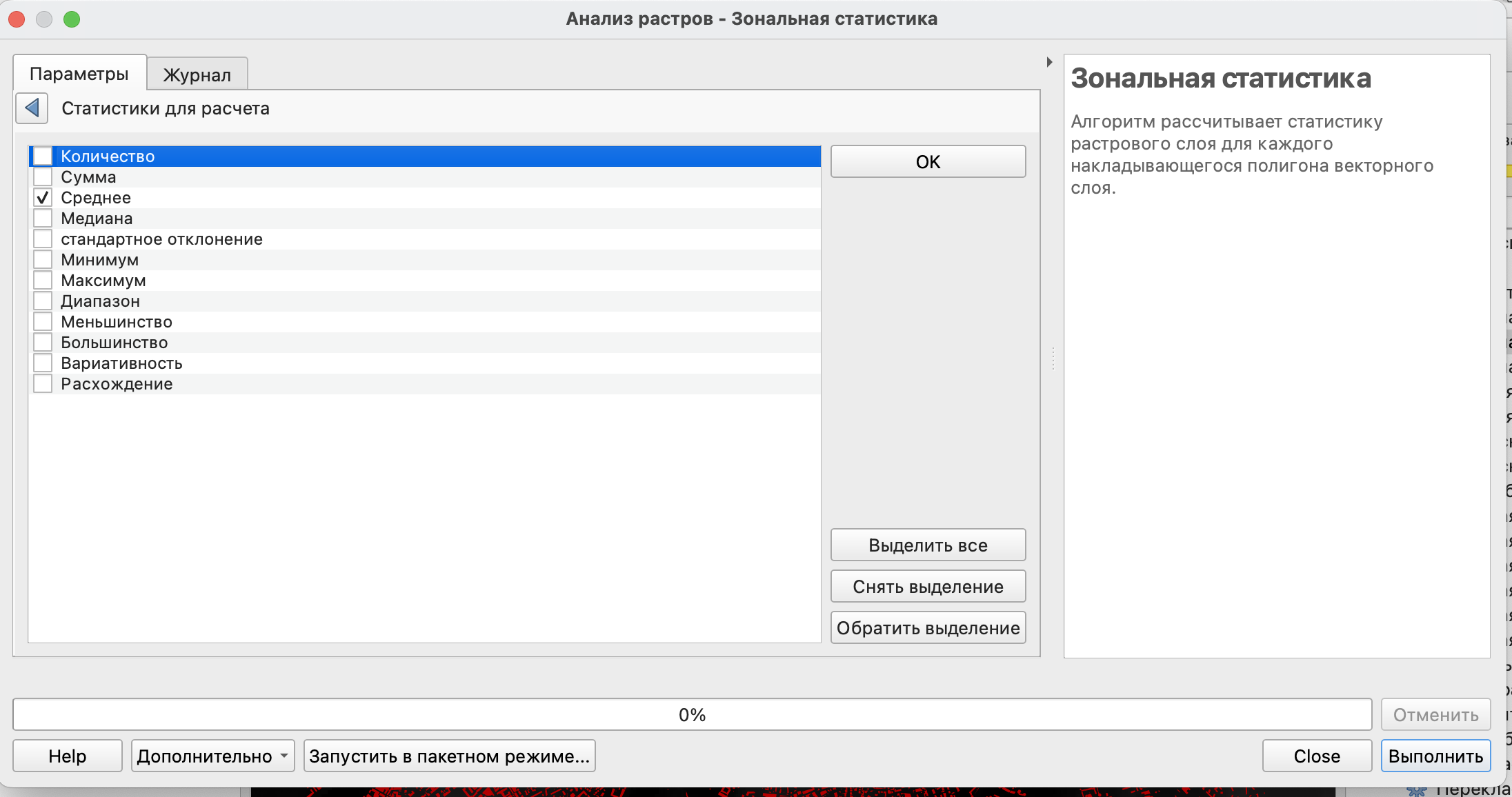Viewport: 1512px width, 797px height.
Task: Tick the Медиана checkbox
Action: pyautogui.click(x=43, y=219)
